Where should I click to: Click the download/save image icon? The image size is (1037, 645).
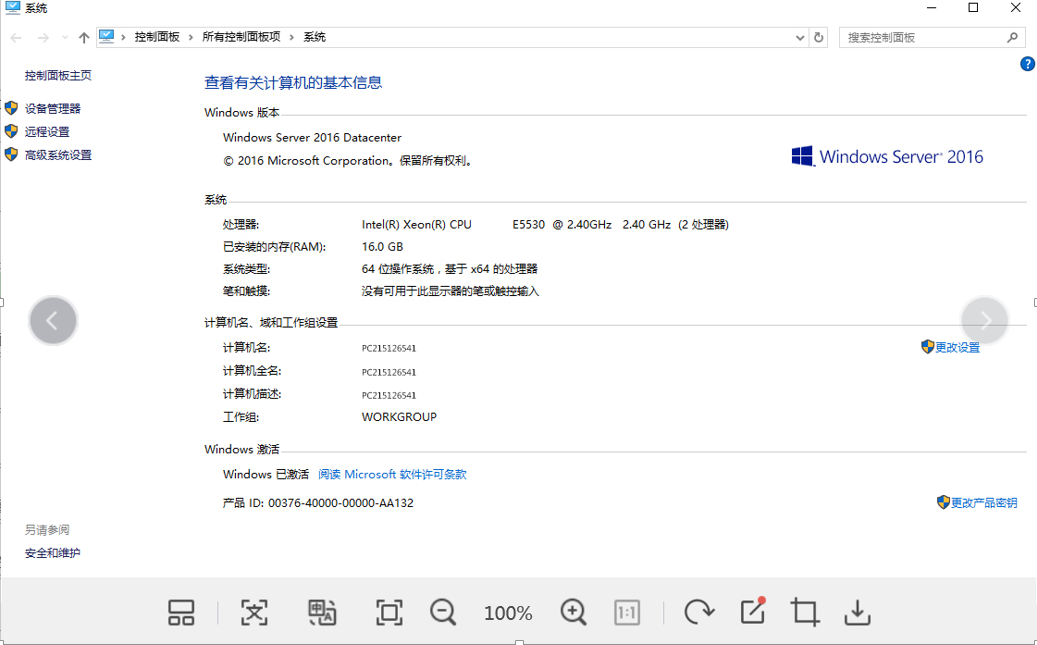(858, 612)
